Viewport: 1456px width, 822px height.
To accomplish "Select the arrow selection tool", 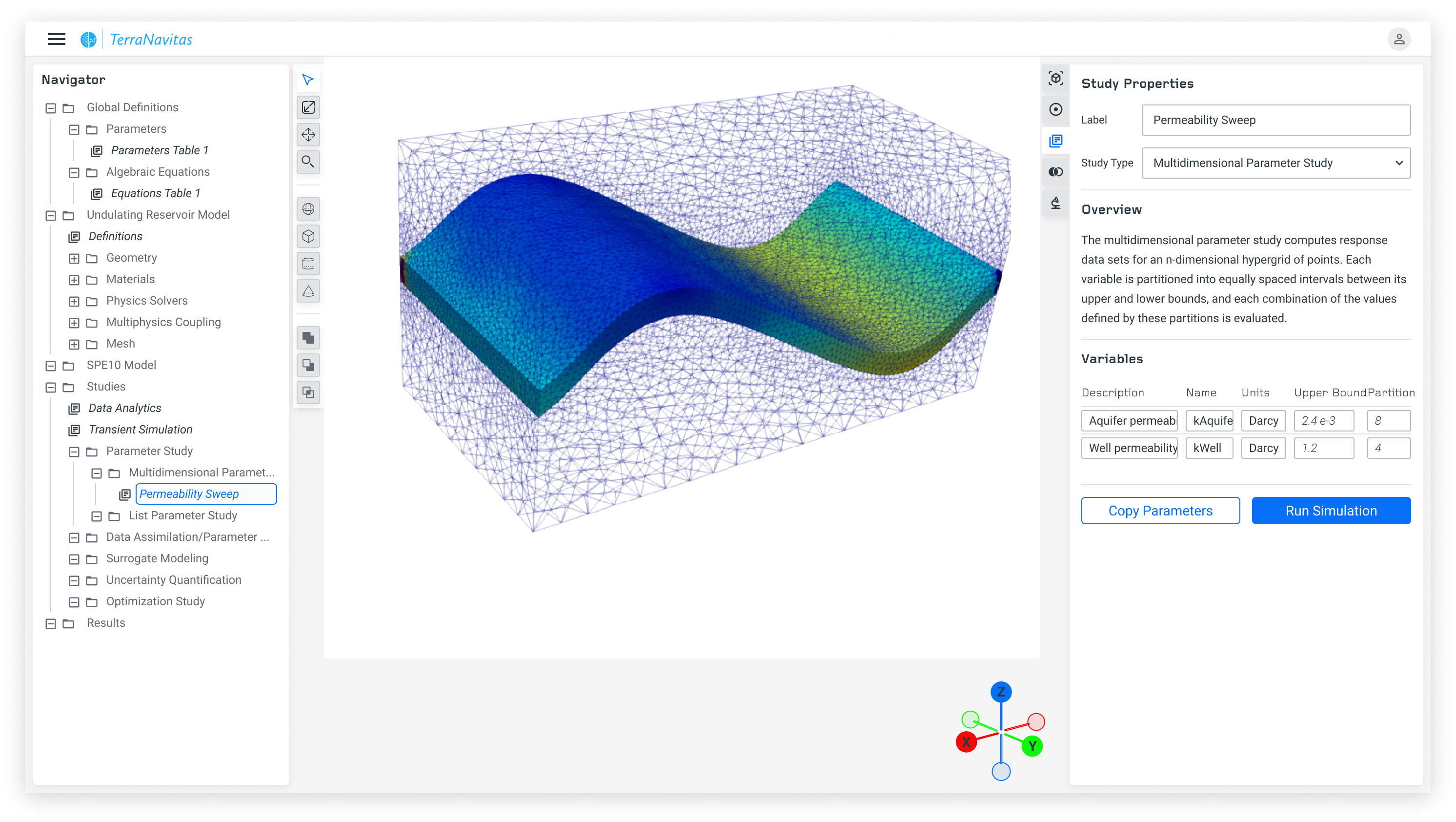I will (x=308, y=80).
